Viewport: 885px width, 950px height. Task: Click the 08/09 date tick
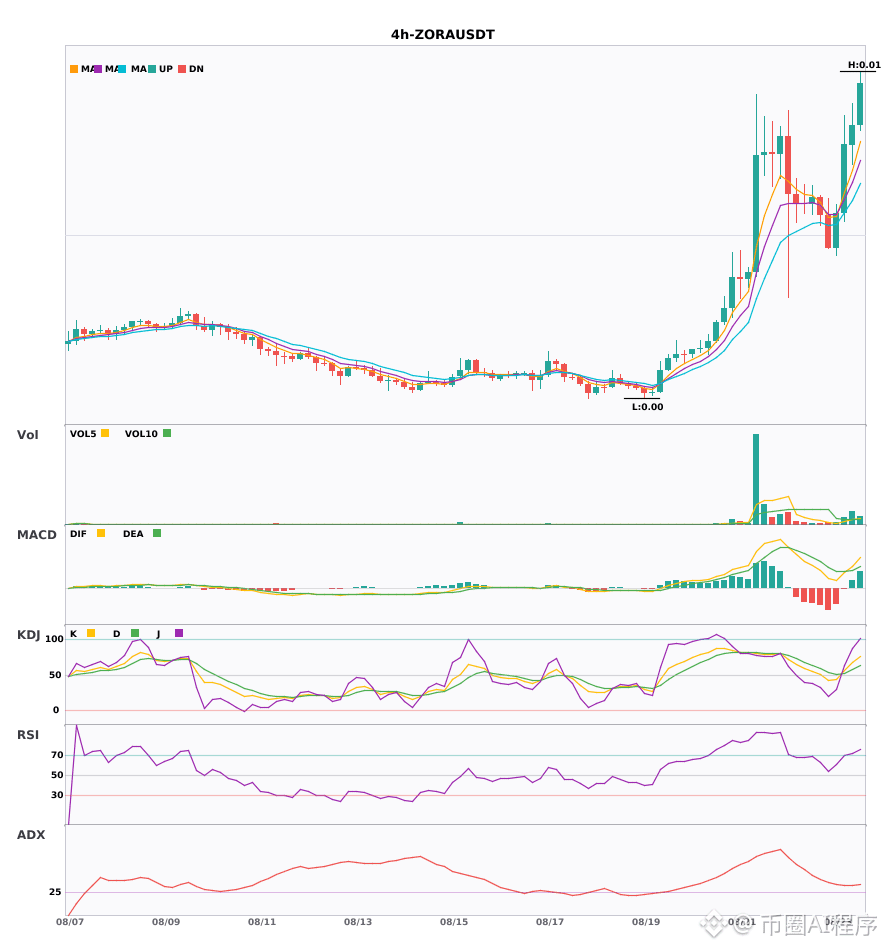166,922
